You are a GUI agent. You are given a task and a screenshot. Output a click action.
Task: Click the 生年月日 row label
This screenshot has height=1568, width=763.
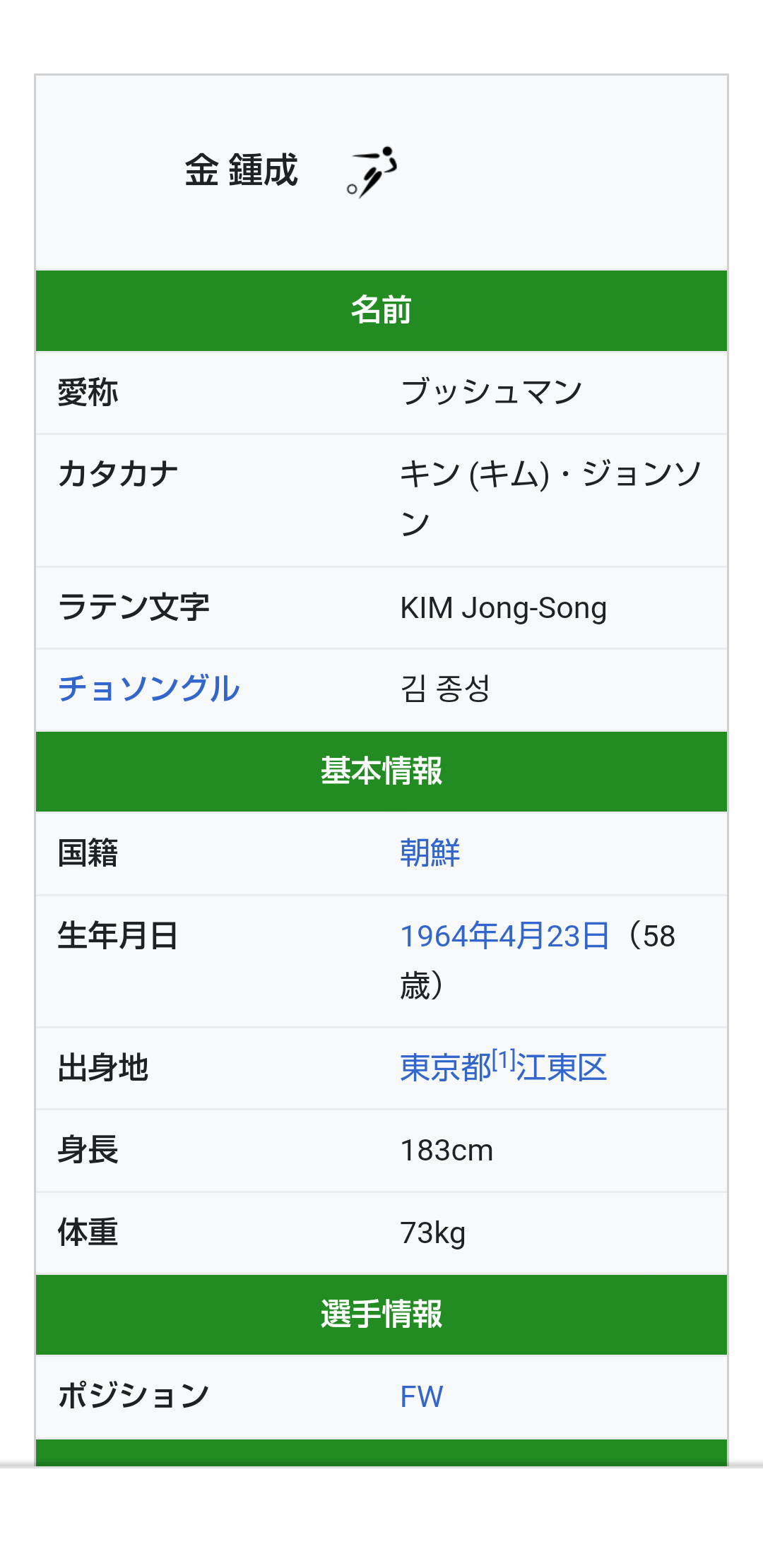[x=118, y=936]
